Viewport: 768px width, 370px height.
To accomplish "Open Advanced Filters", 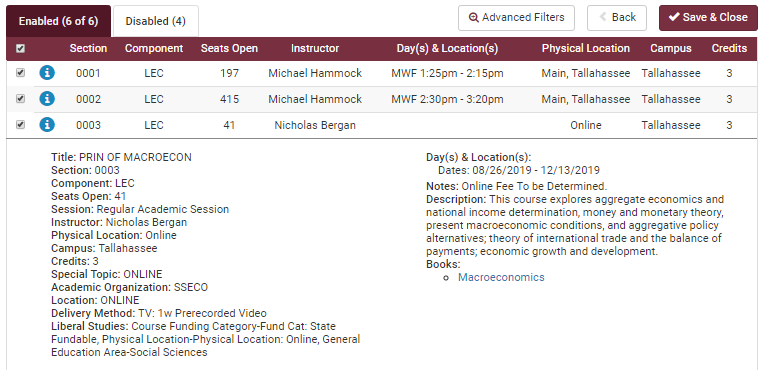I will click(516, 18).
